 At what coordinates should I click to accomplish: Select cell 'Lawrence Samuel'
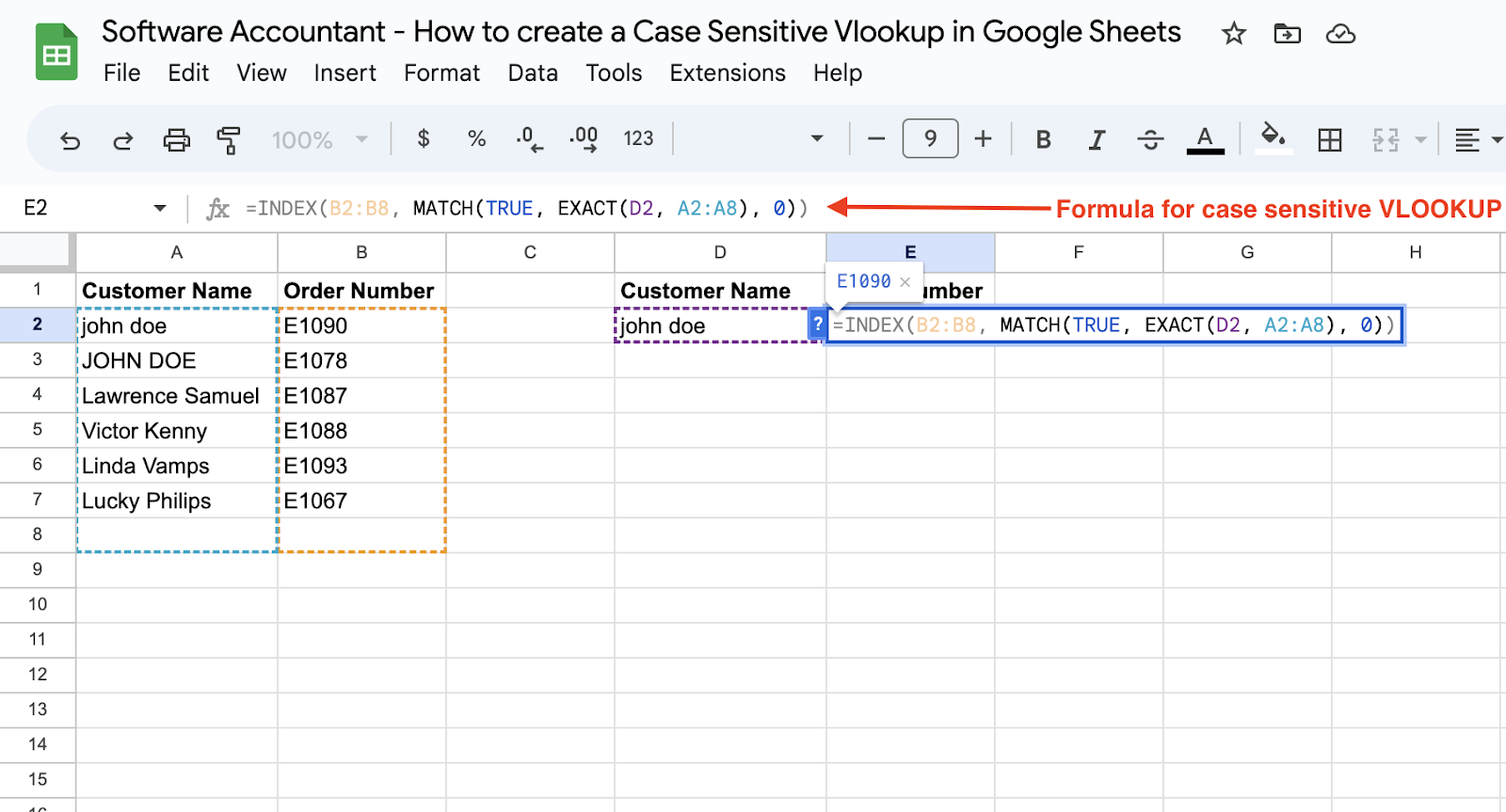pos(177,396)
